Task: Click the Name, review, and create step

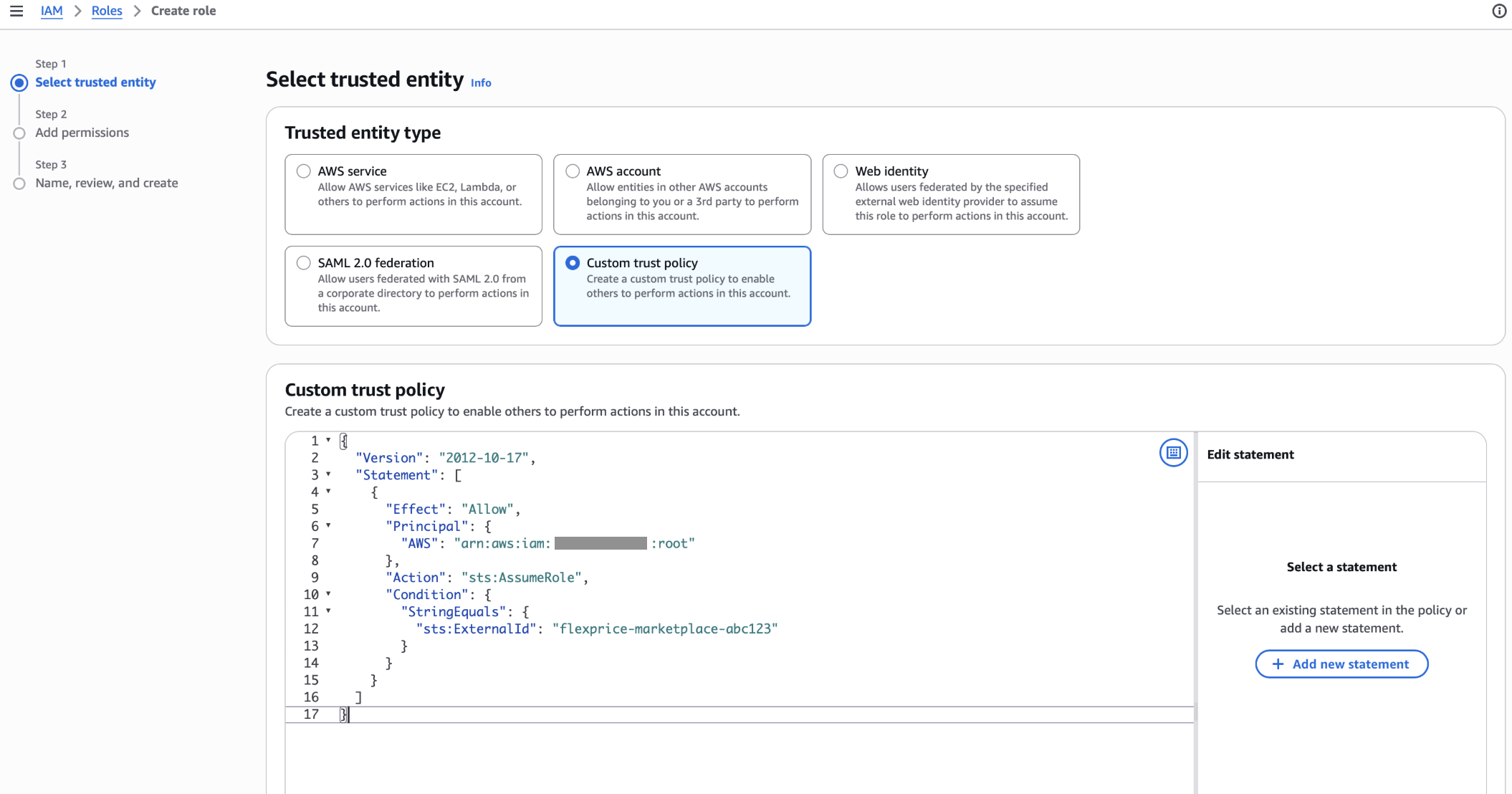Action: 107,183
